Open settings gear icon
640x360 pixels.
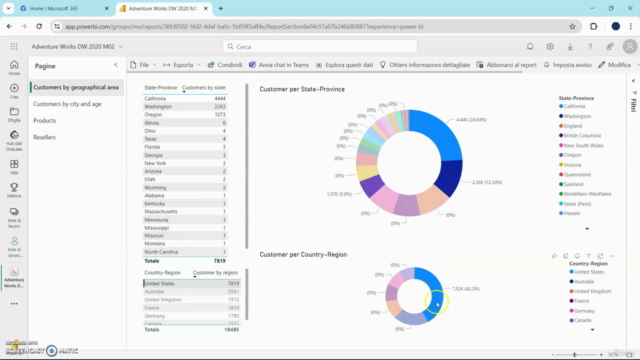pyautogui.click(x=550, y=47)
